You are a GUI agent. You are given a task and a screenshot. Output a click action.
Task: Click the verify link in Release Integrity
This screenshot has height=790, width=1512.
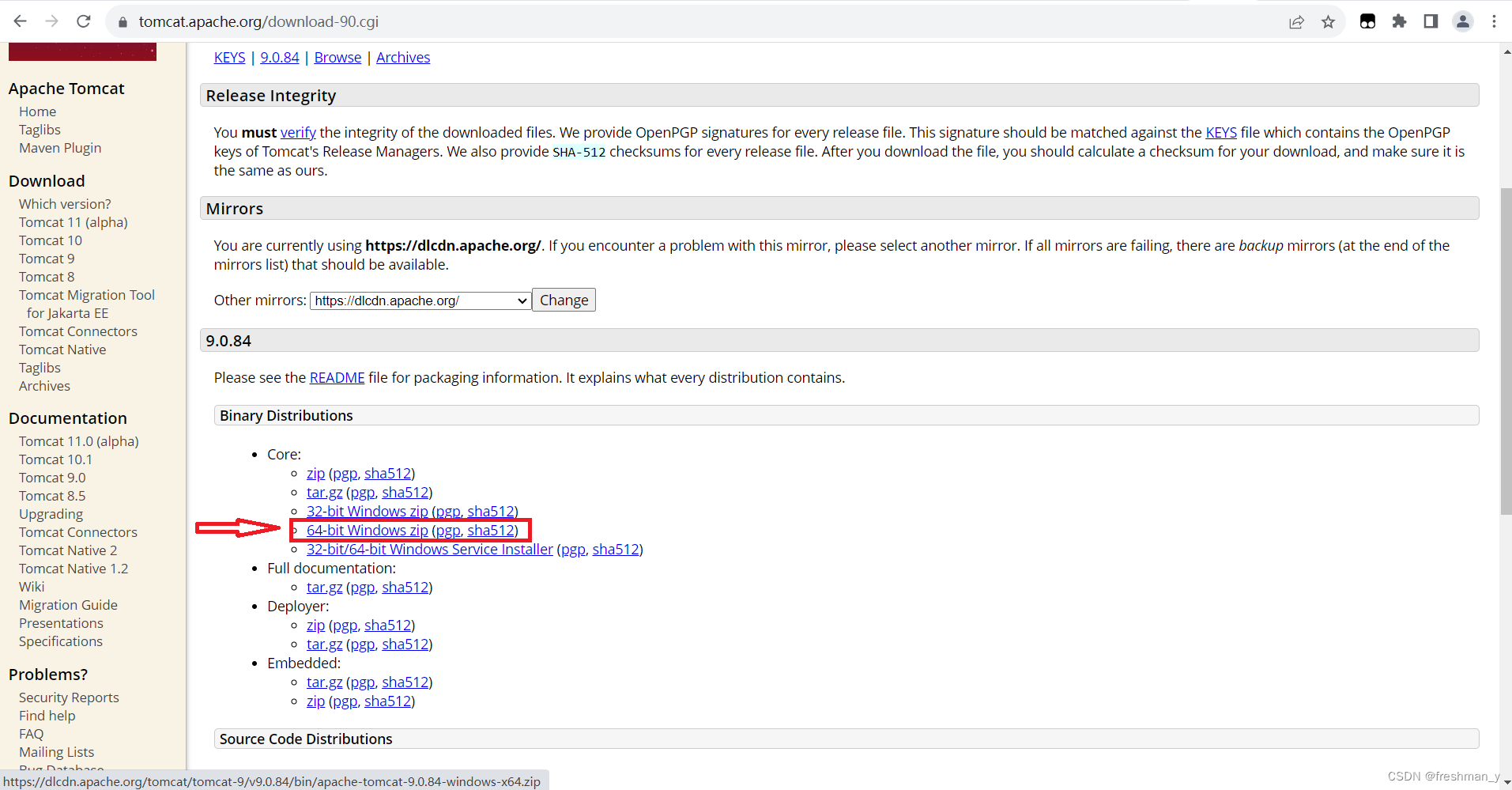tap(298, 132)
